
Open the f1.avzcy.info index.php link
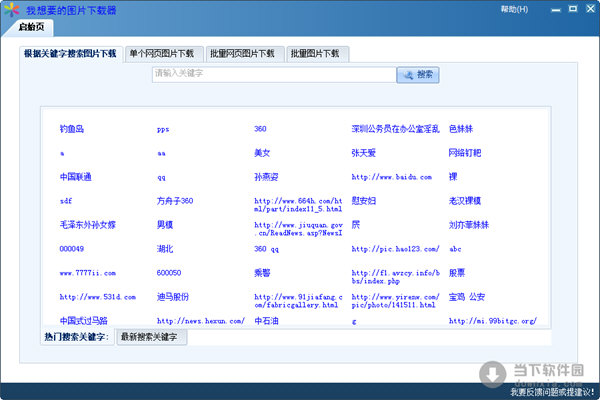click(x=395, y=277)
